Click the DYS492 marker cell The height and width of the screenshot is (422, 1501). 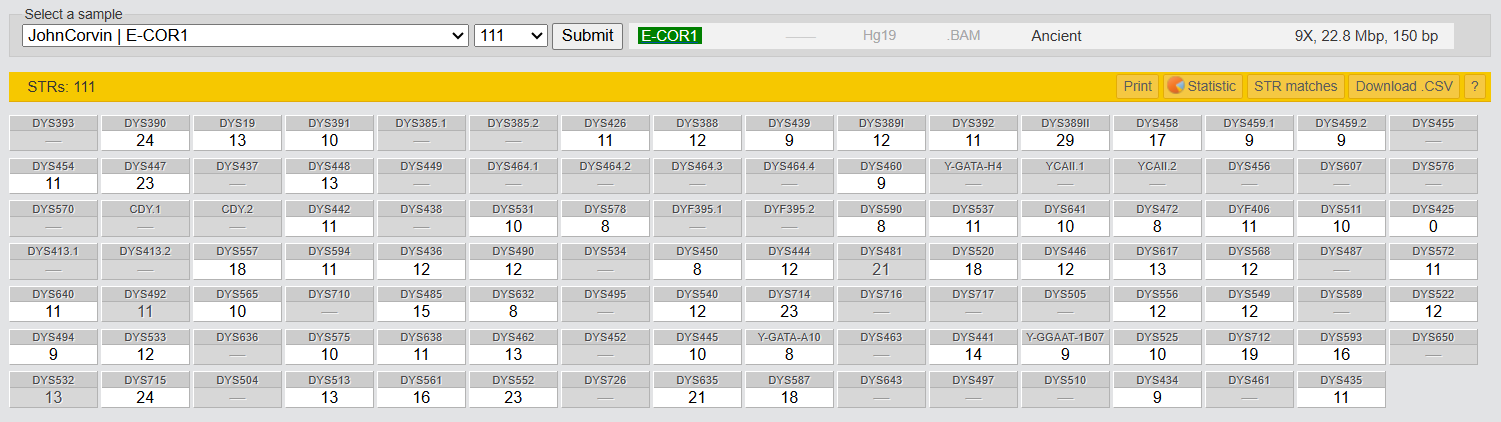point(145,305)
